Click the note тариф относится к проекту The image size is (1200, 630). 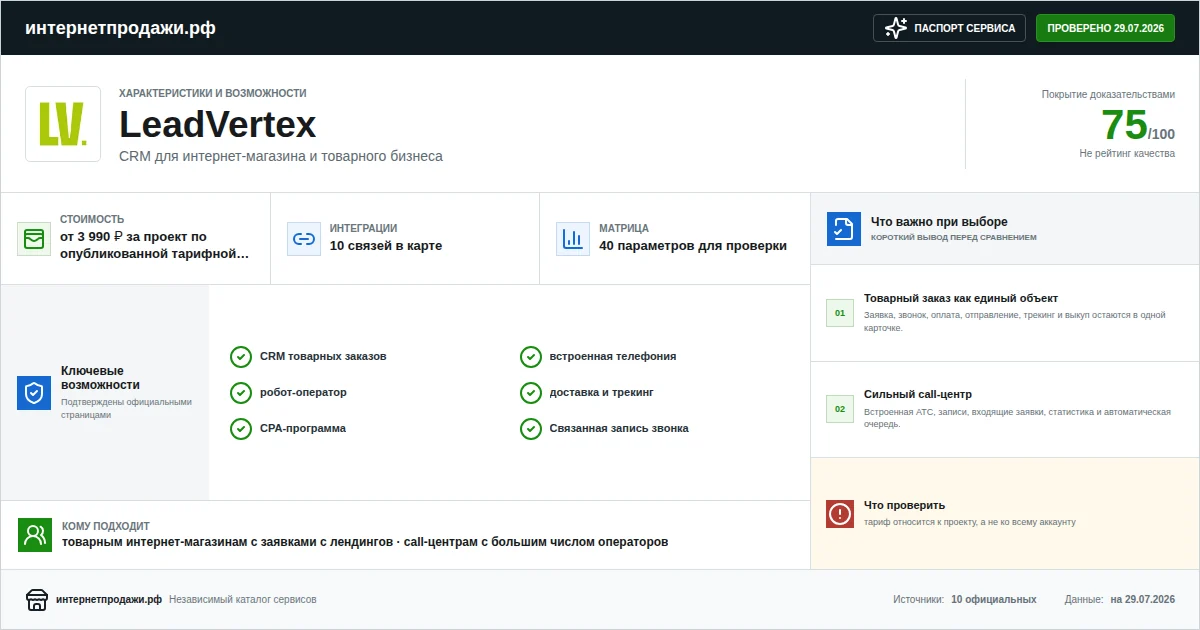[970, 522]
